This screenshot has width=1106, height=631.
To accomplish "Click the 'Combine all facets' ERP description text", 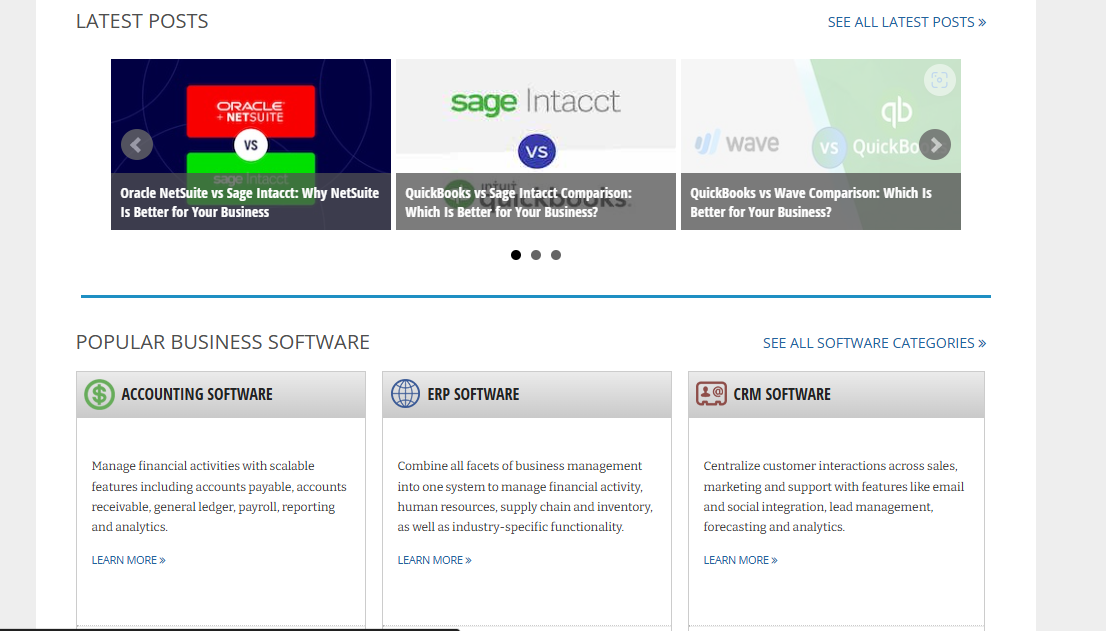I will (525, 496).
